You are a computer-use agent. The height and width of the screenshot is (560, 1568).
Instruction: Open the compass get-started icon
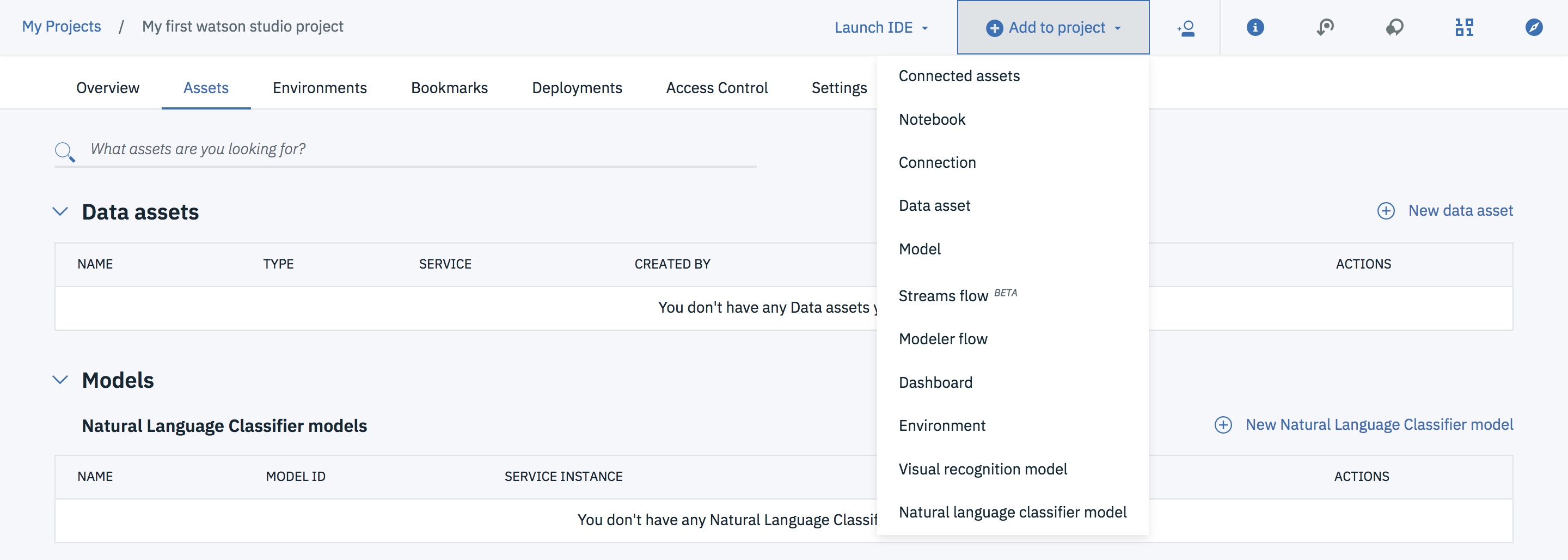(1533, 27)
